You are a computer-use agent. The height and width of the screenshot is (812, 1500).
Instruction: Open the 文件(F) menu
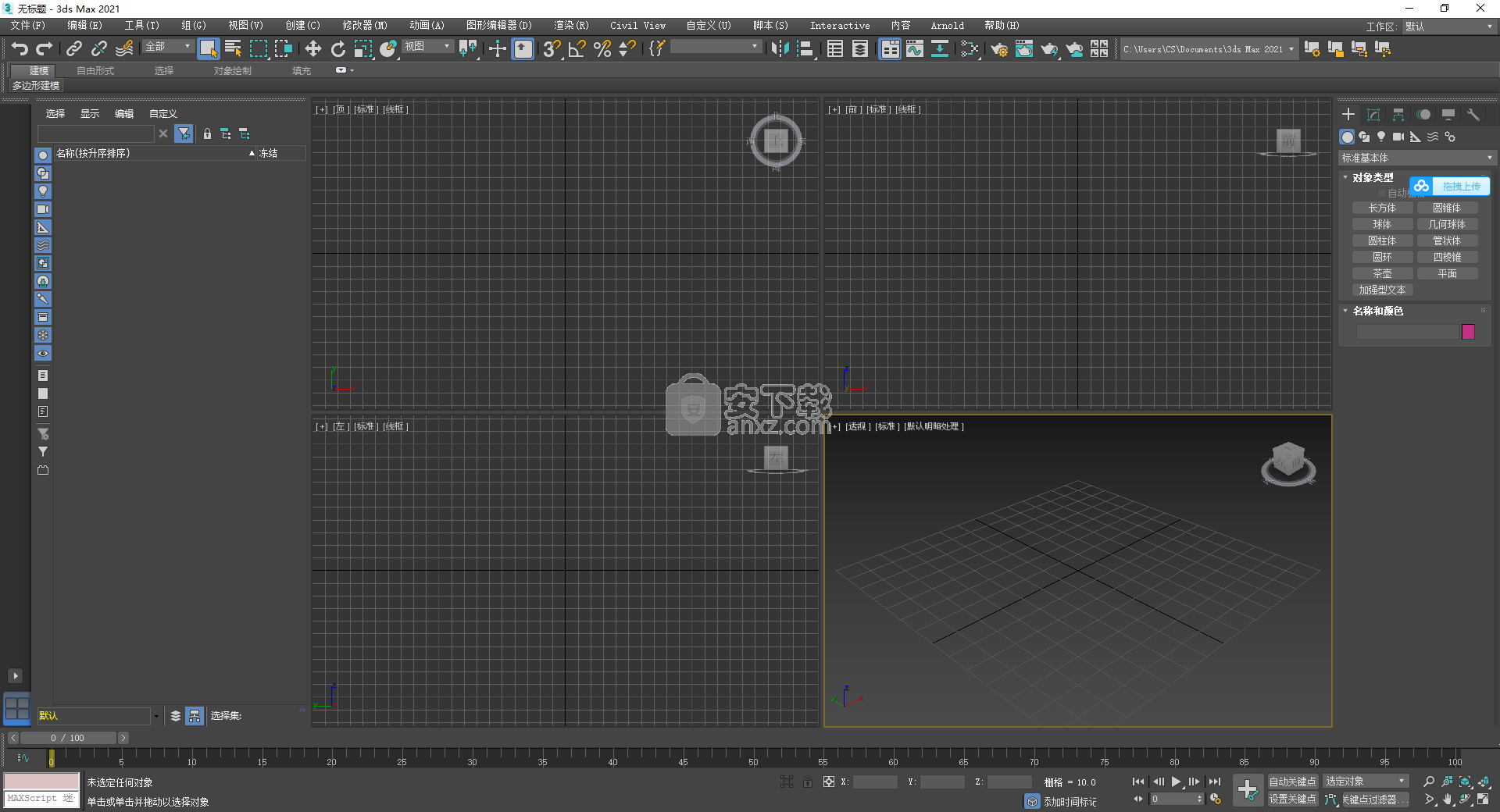coord(28,26)
